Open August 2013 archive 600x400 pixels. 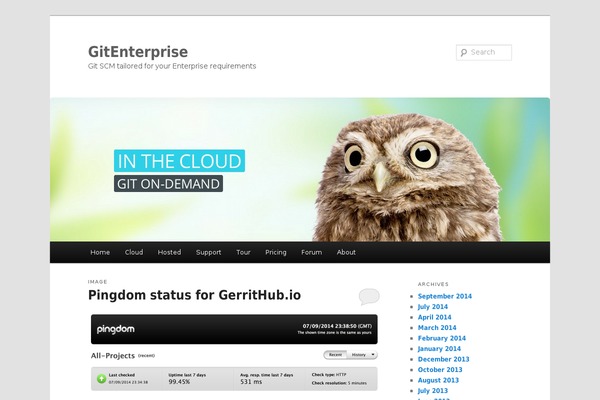438,380
